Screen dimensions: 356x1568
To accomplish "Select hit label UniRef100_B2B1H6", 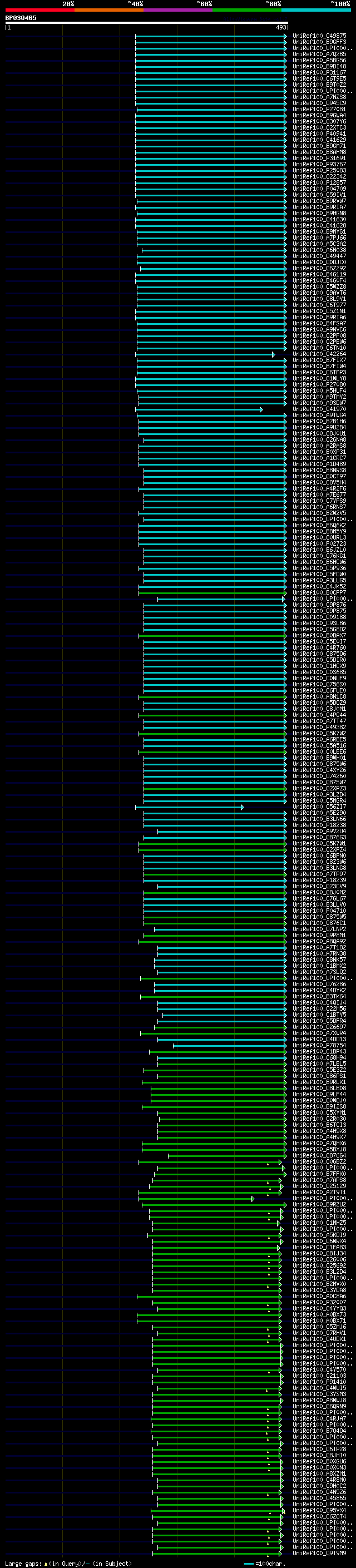I will tap(319, 422).
